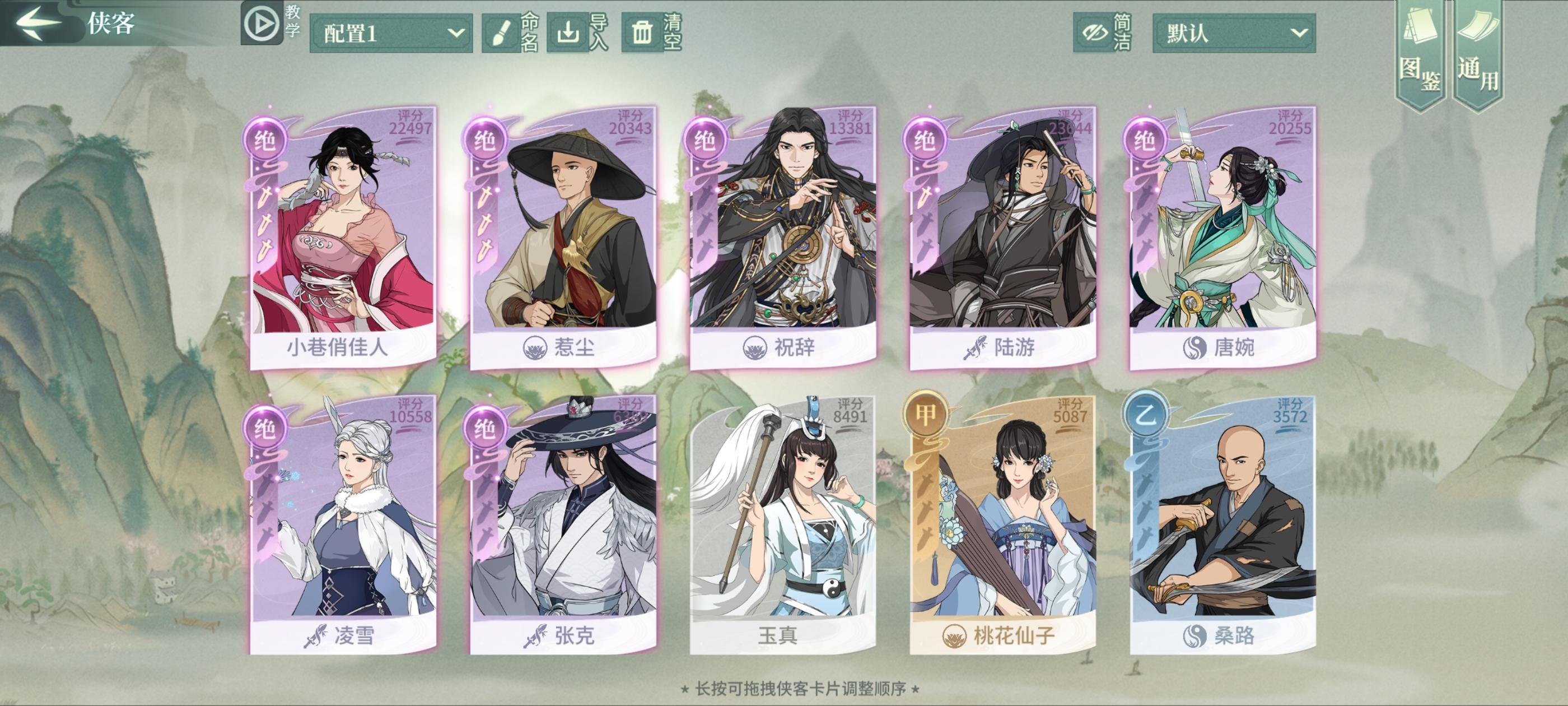Click the lotus icon beside 祝辞 name
The height and width of the screenshot is (706, 1568).
[x=755, y=348]
